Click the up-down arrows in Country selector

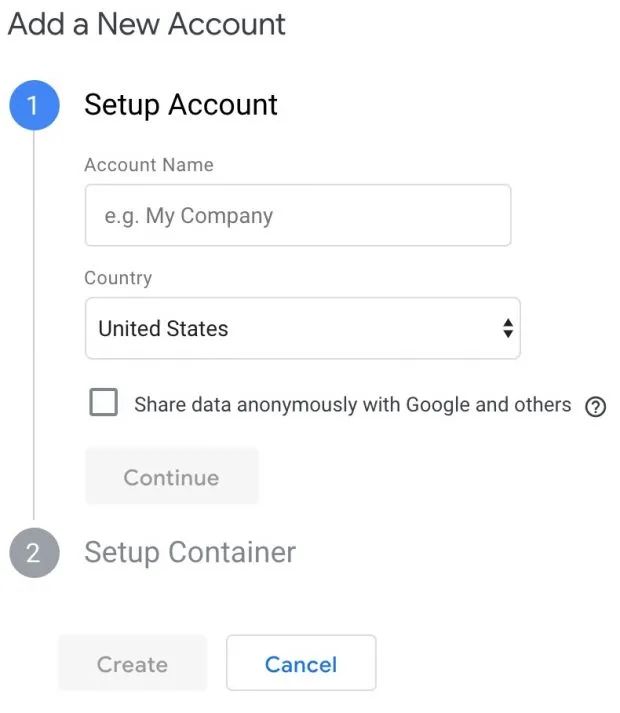tap(508, 328)
